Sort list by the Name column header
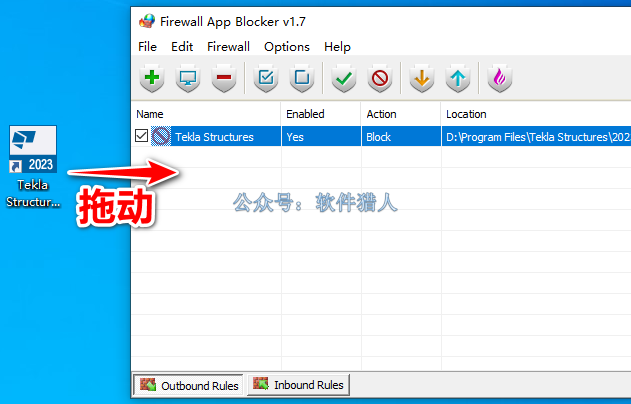Image resolution: width=631 pixels, height=404 pixels. (x=206, y=114)
